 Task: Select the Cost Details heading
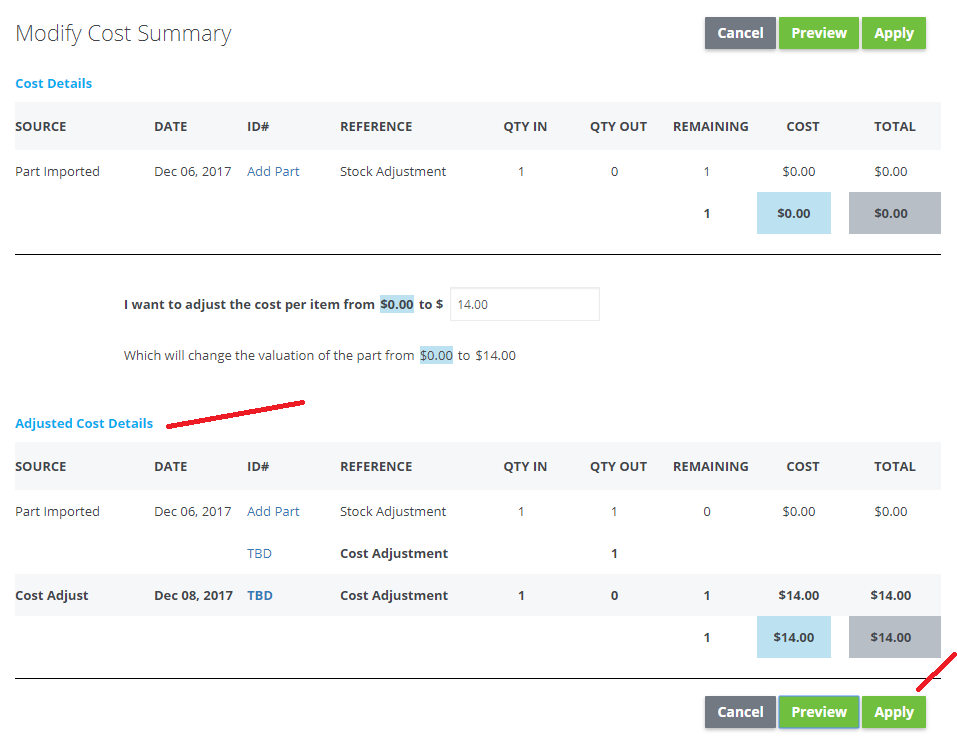coord(54,84)
